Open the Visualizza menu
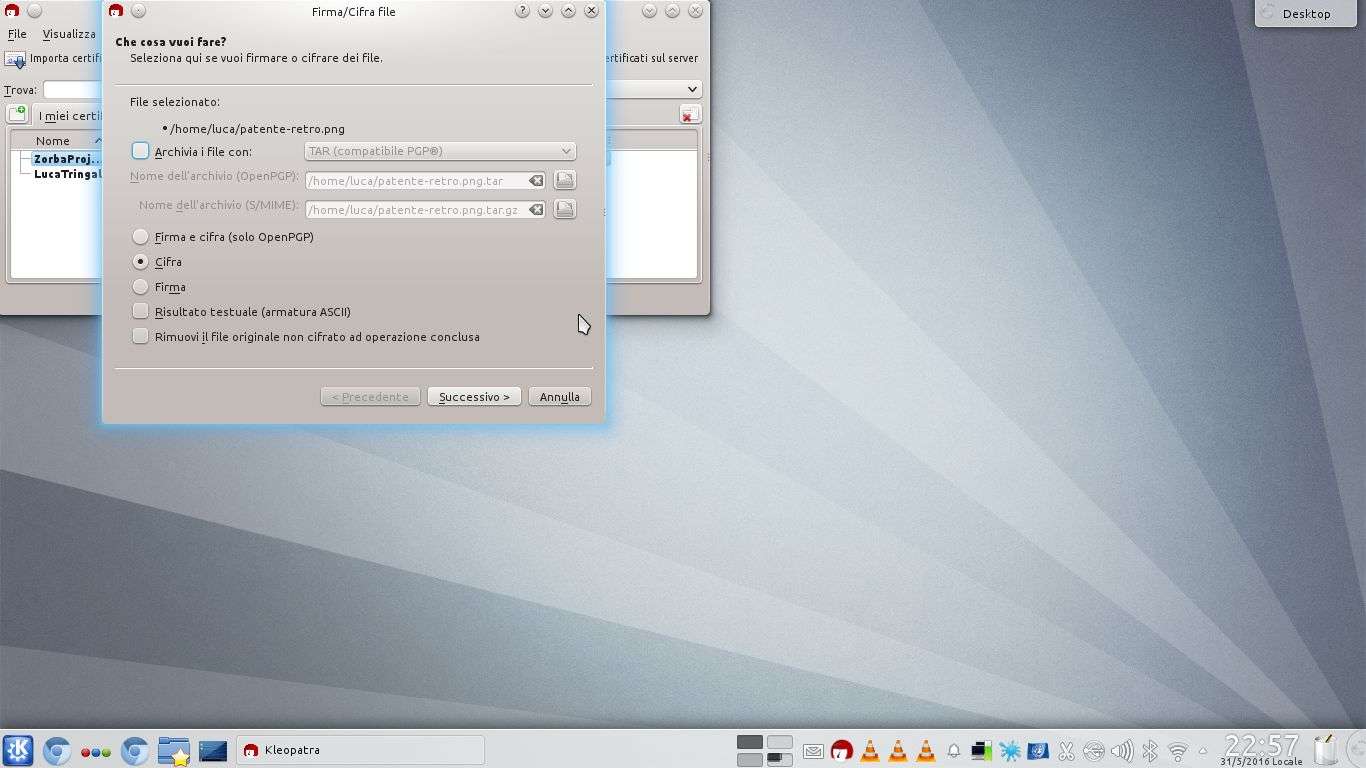This screenshot has height=768, width=1366. 69,34
